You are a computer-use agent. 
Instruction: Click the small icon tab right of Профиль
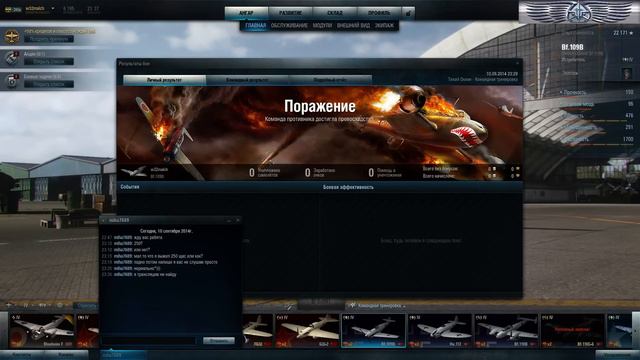(408, 13)
